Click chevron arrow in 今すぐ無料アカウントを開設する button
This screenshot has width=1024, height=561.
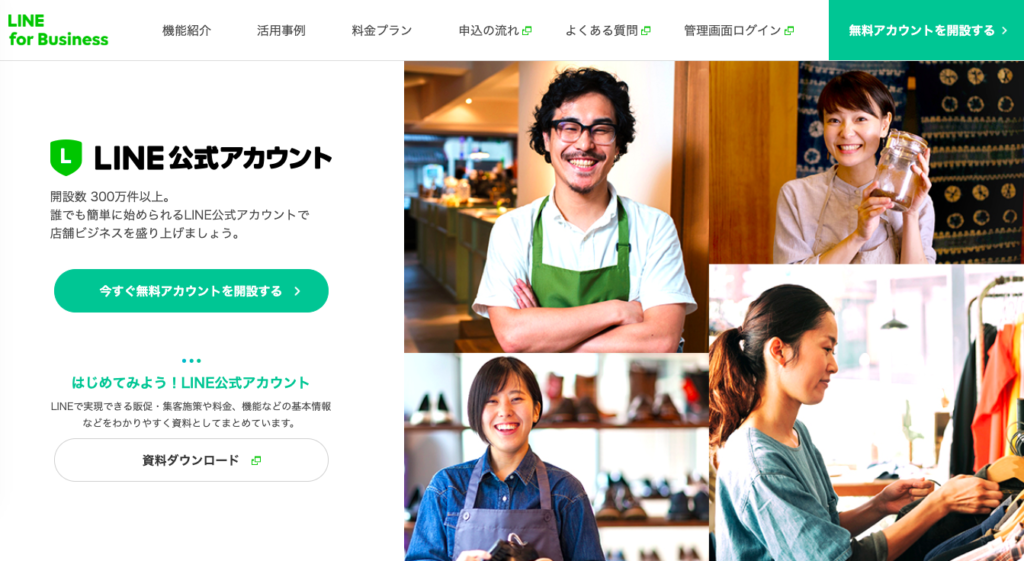[x=297, y=291]
